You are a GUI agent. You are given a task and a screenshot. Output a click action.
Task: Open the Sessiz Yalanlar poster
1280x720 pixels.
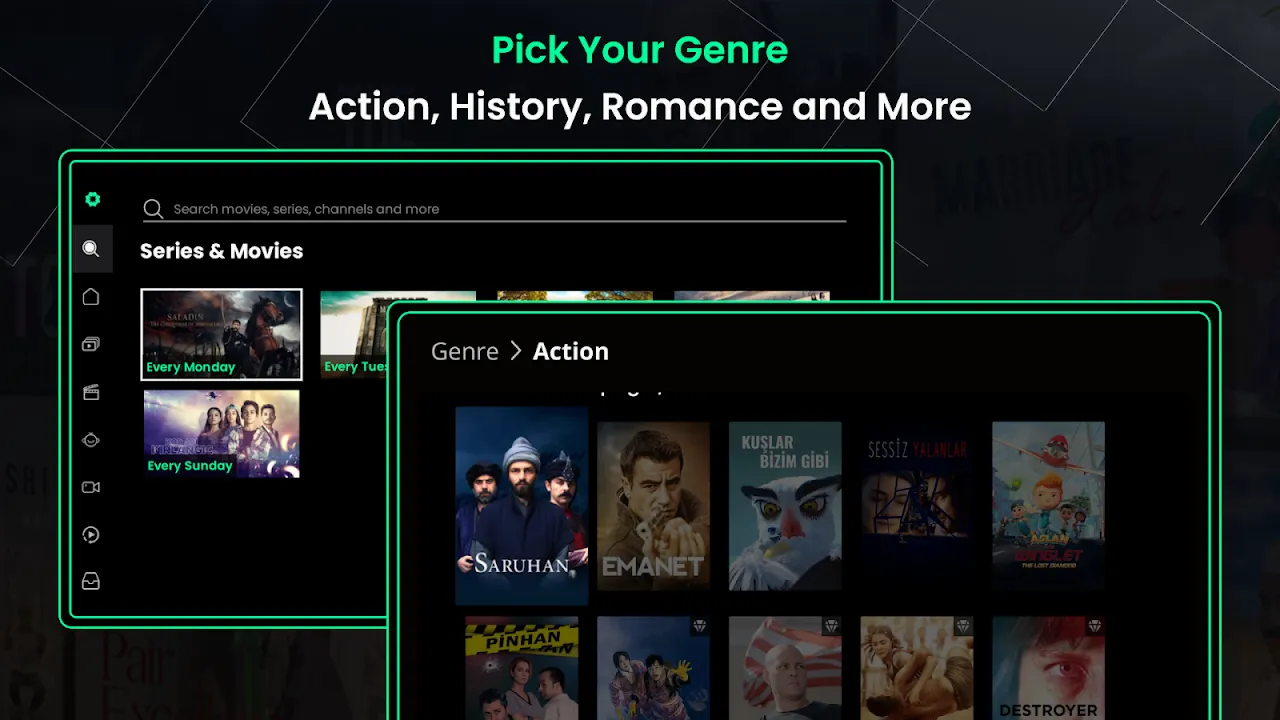pyautogui.click(x=917, y=505)
